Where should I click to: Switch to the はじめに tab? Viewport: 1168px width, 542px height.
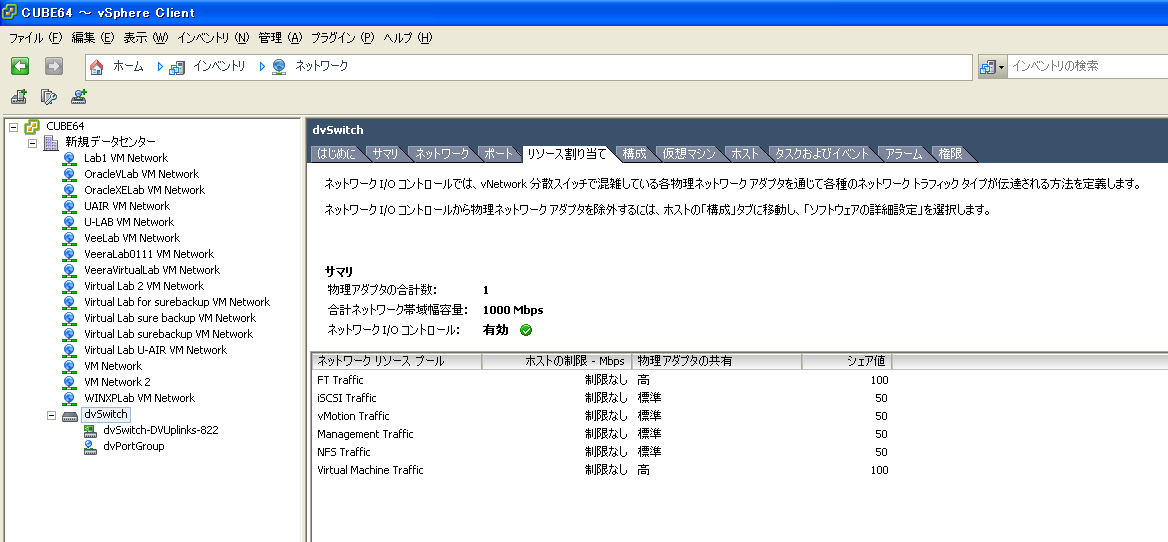(x=337, y=154)
